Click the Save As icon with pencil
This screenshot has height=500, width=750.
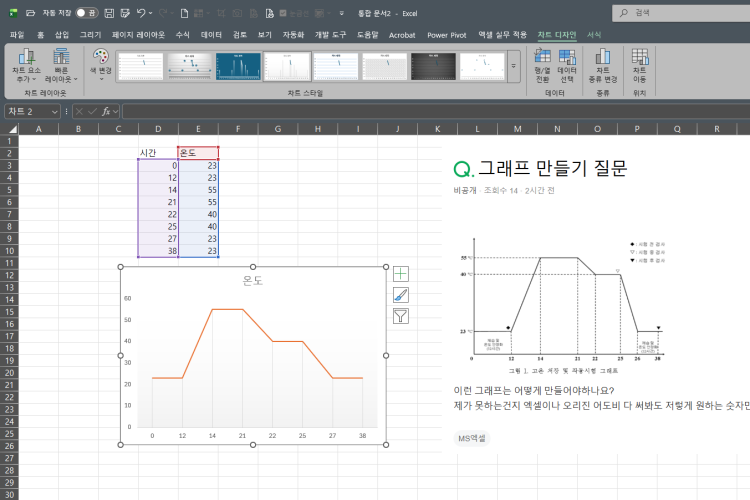click(x=125, y=13)
